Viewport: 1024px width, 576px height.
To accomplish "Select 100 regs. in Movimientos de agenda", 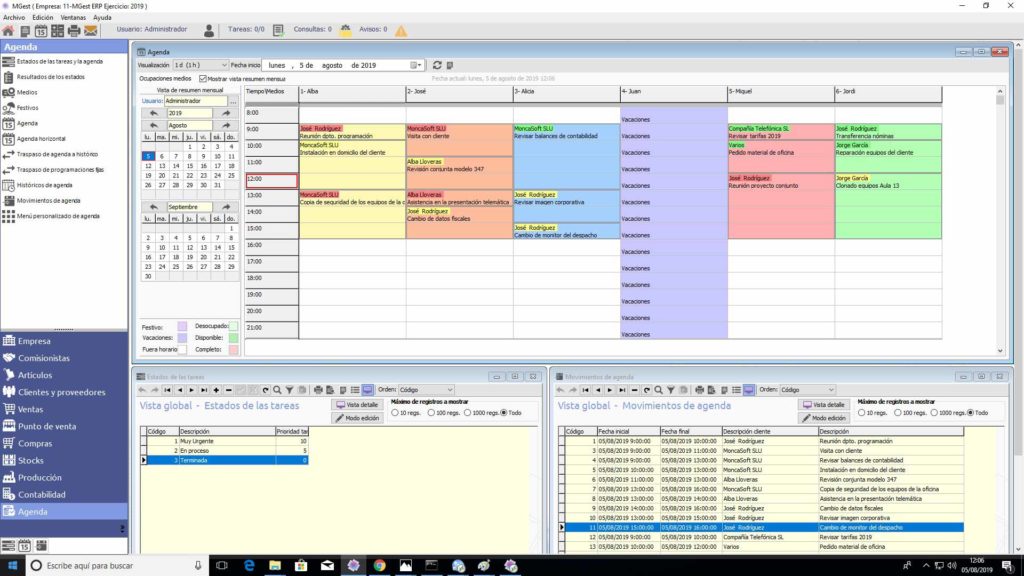I will pyautogui.click(x=898, y=413).
